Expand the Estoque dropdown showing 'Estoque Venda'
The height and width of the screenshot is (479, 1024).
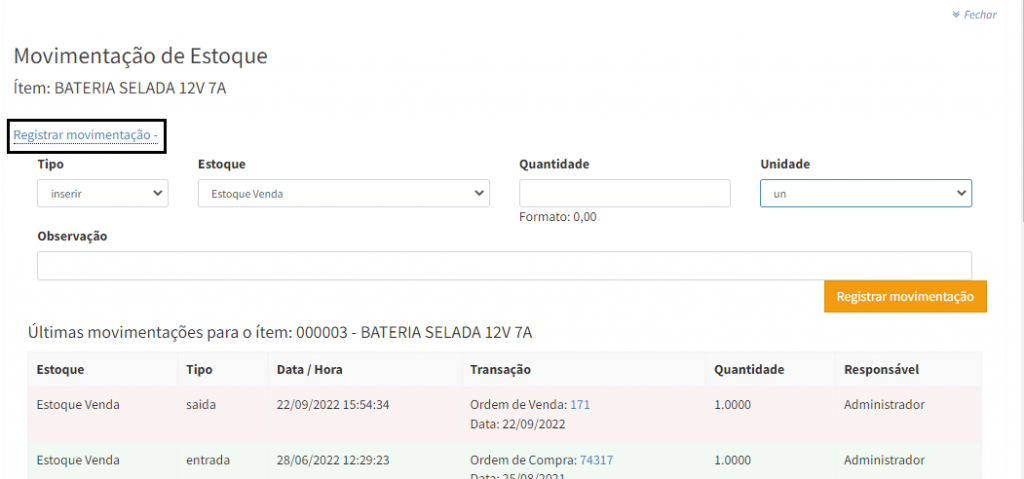[343, 194]
